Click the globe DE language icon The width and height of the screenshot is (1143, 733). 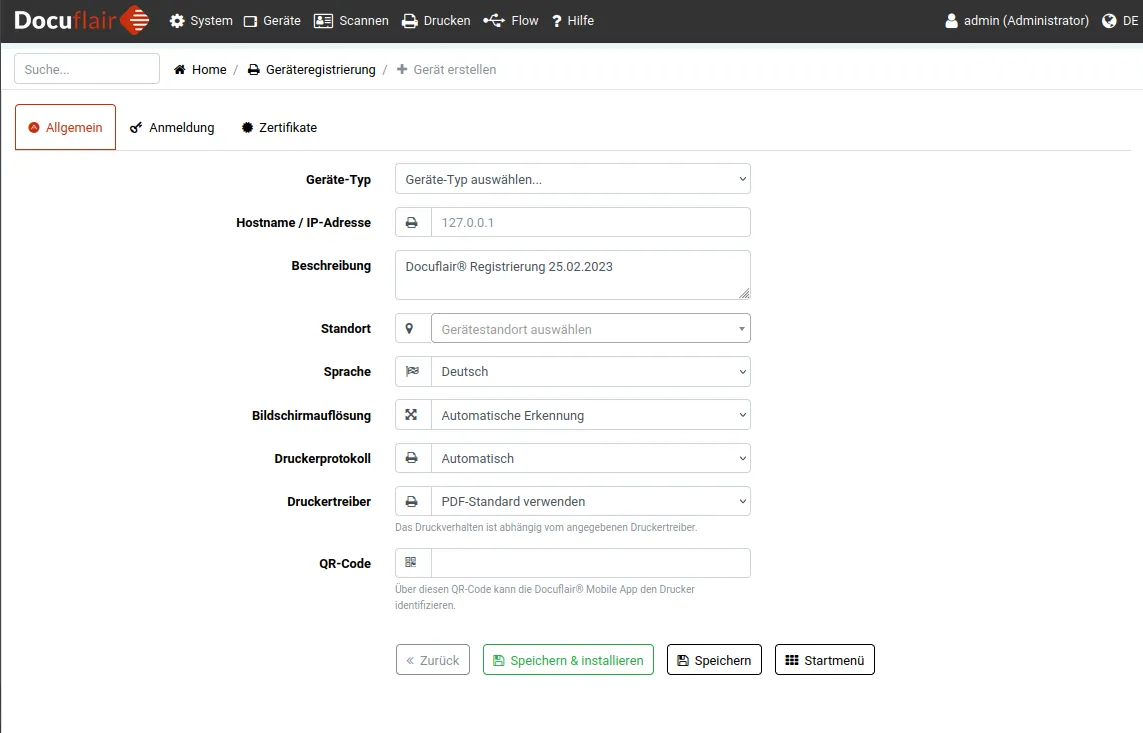[1108, 21]
